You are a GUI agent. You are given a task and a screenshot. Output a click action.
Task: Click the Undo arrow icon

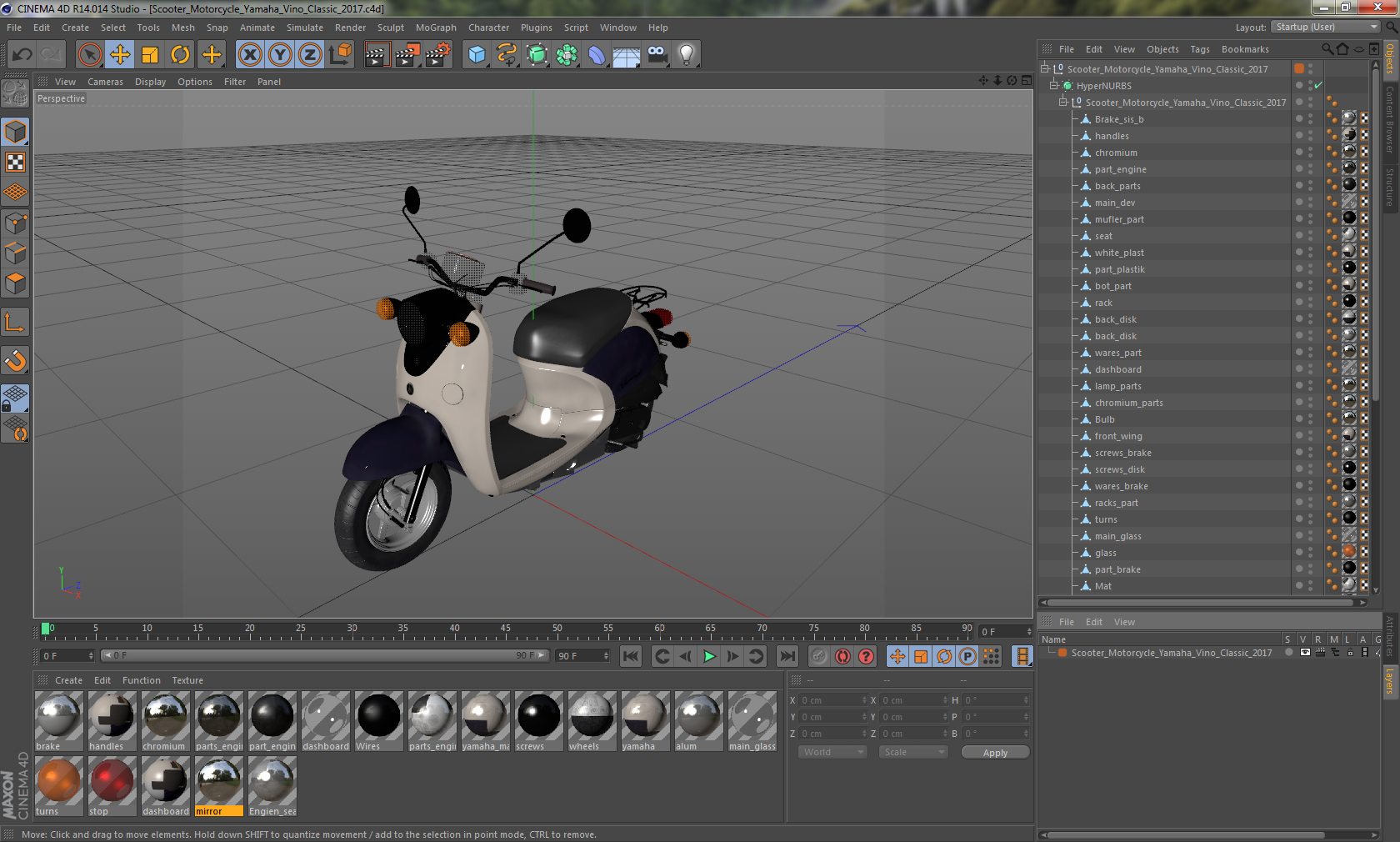(22, 55)
